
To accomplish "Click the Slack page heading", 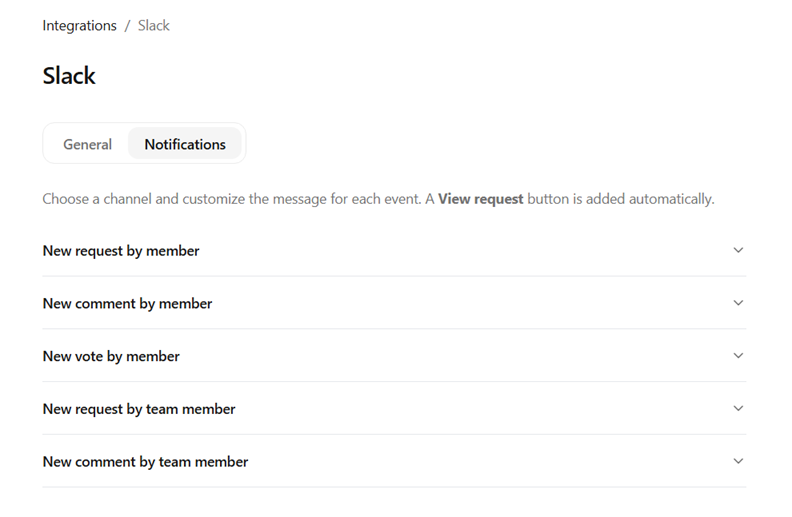I will tap(69, 76).
